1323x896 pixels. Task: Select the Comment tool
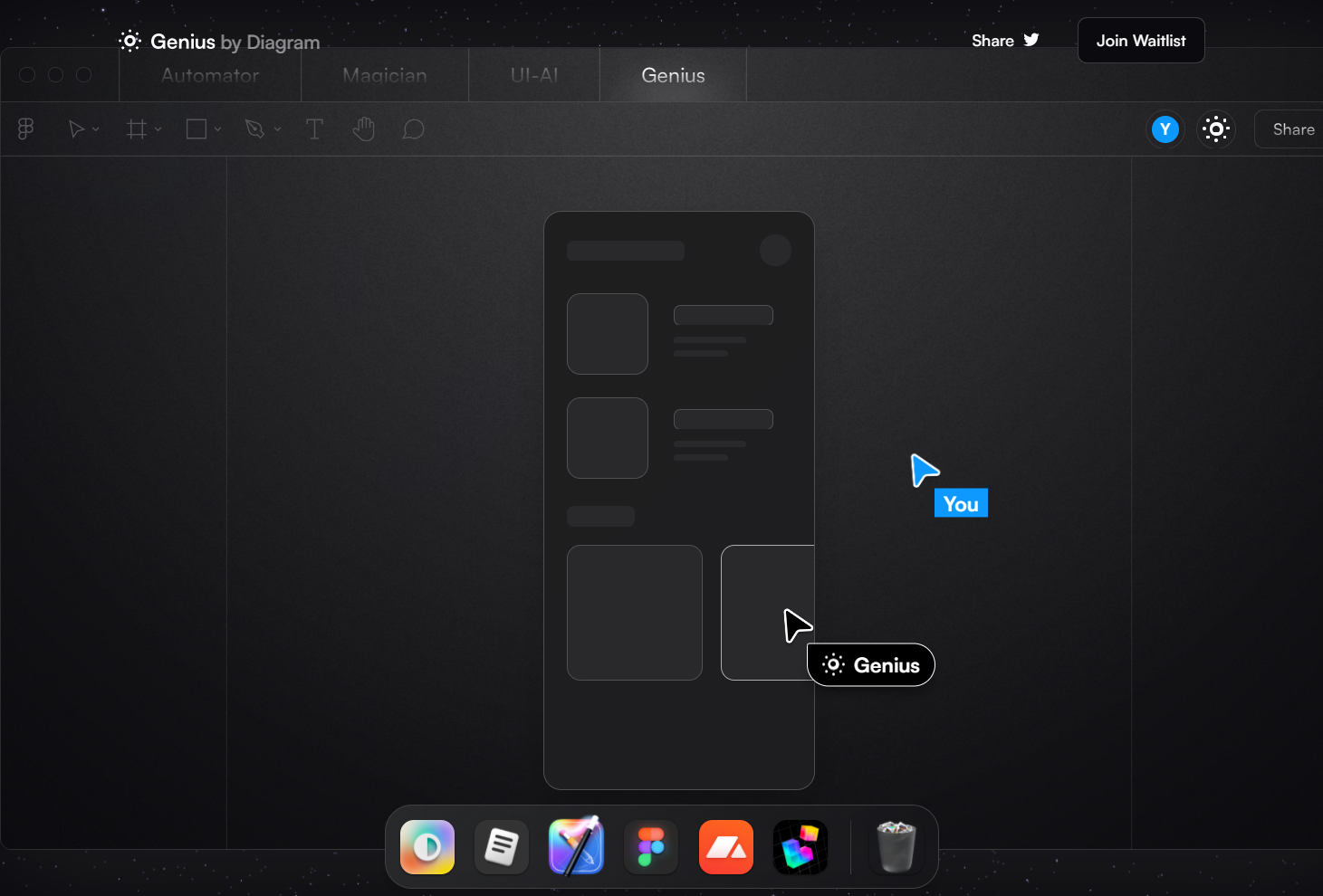point(413,129)
